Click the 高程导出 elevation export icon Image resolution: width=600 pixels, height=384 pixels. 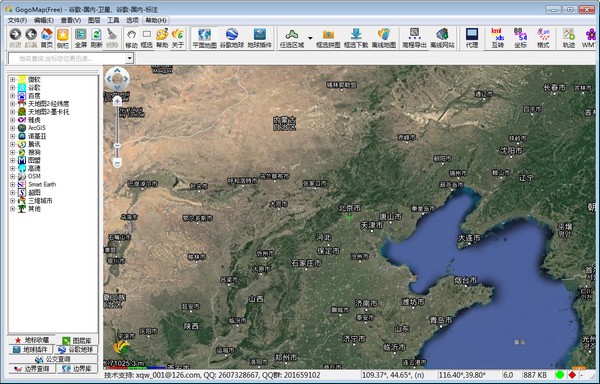point(414,38)
